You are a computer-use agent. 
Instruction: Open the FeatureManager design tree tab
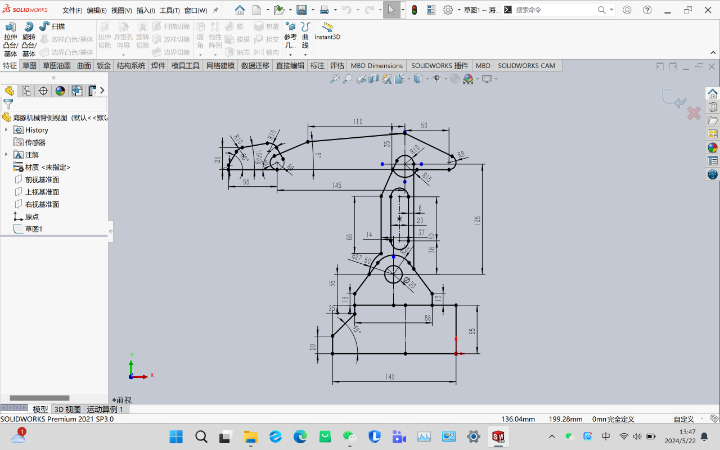tap(9, 90)
